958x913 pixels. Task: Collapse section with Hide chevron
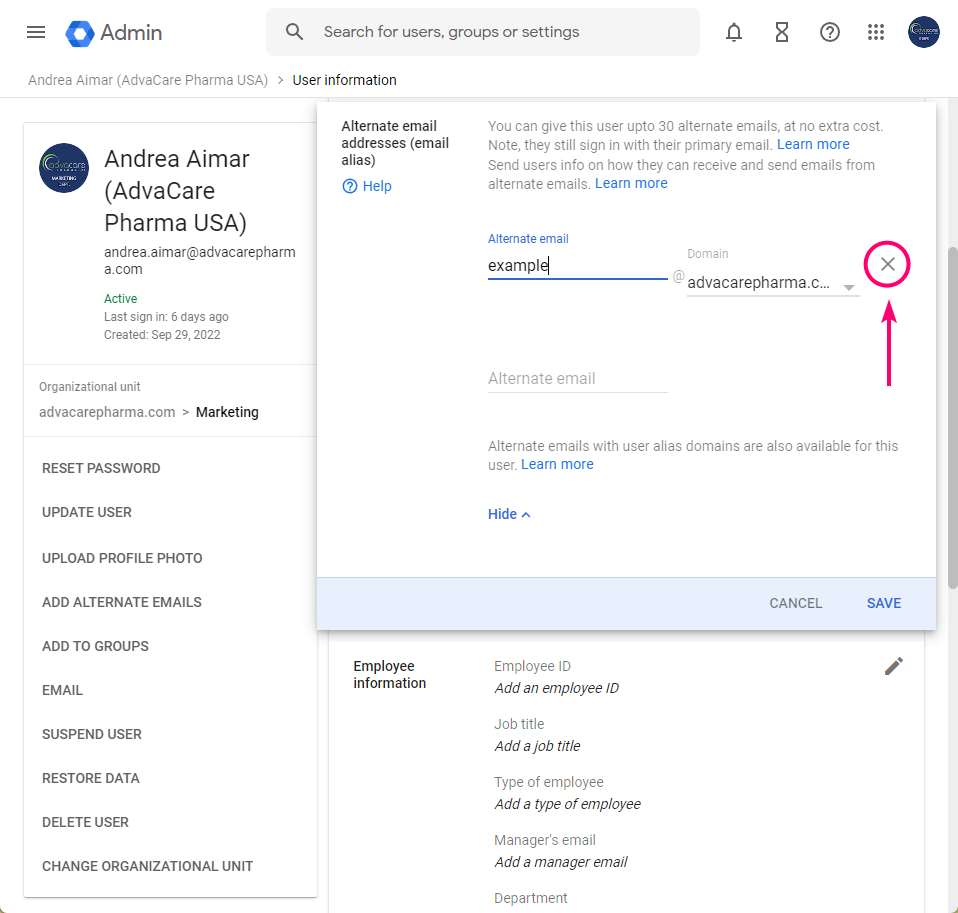pyautogui.click(x=509, y=514)
